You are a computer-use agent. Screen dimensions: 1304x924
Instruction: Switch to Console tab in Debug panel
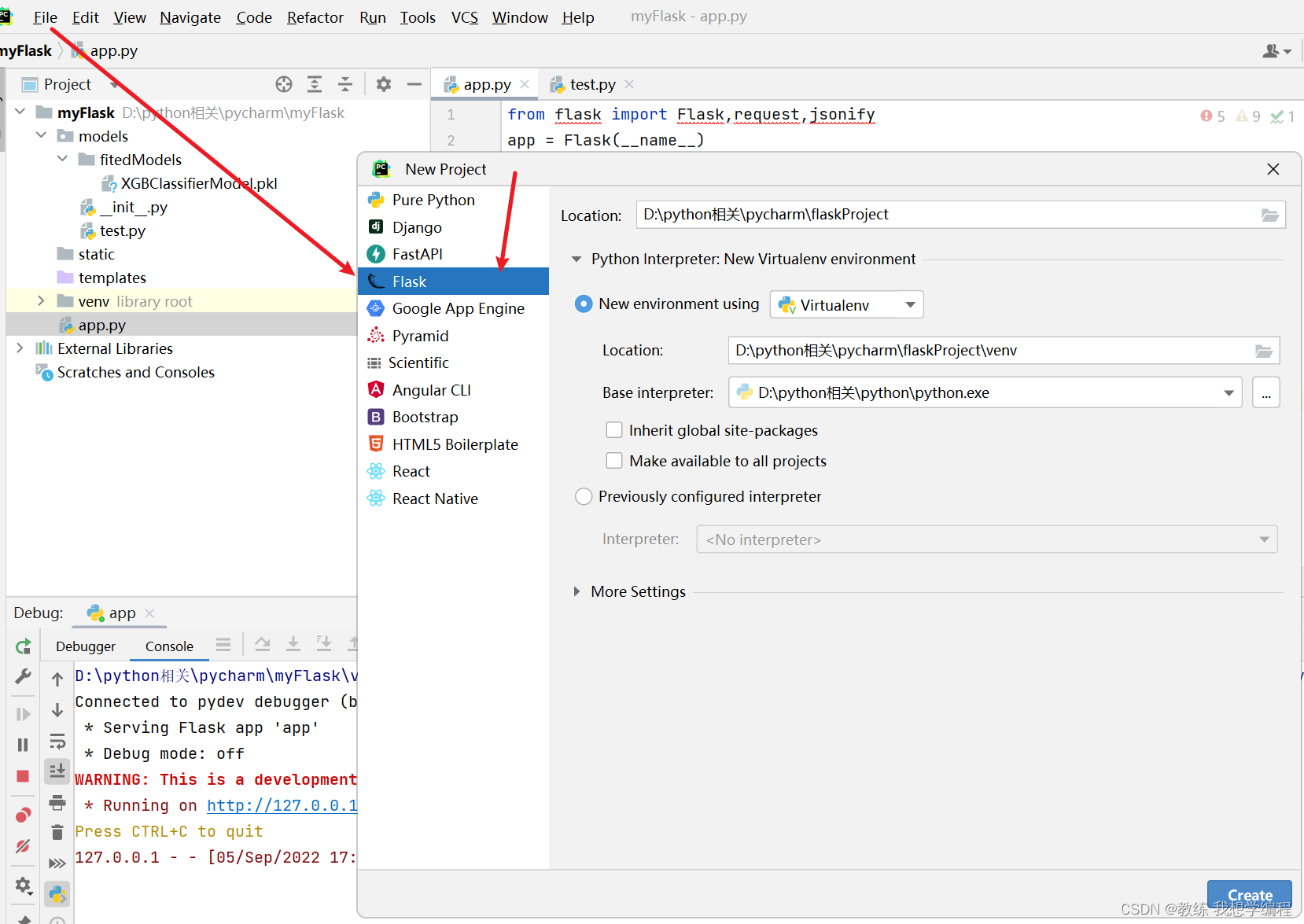(x=169, y=646)
